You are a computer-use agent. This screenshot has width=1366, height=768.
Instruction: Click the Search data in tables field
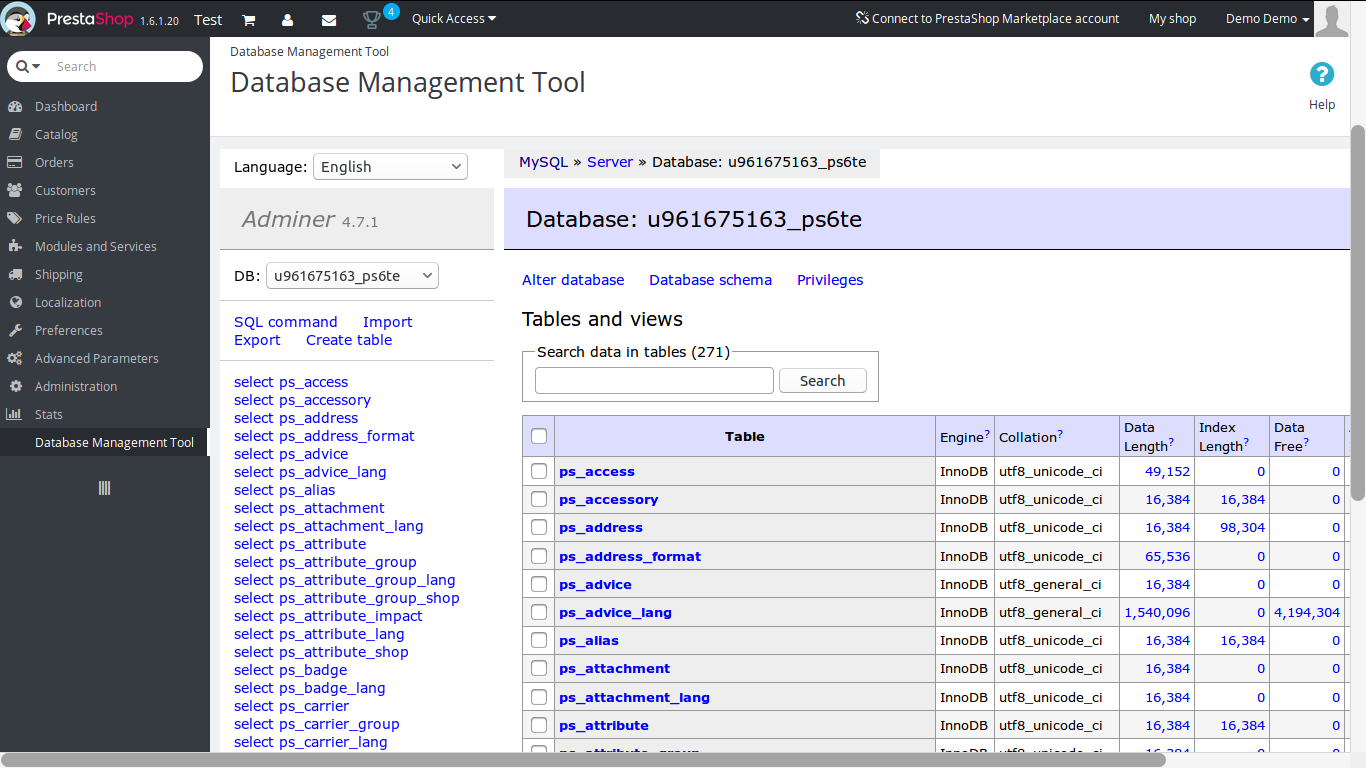tap(654, 381)
